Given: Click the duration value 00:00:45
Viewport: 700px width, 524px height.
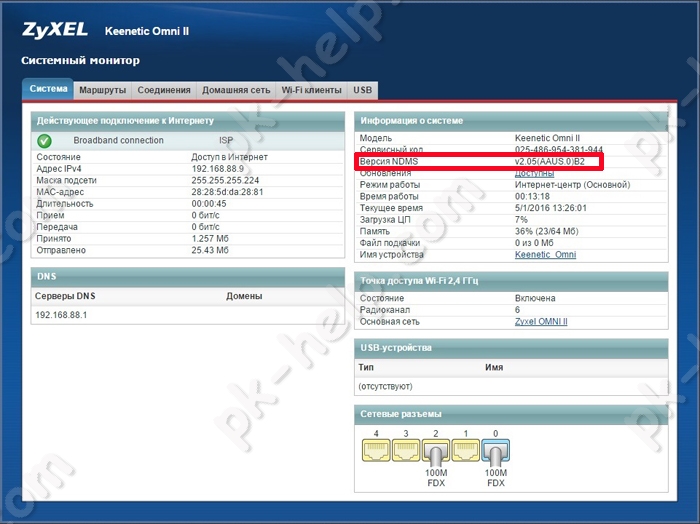Looking at the screenshot, I should [209, 204].
